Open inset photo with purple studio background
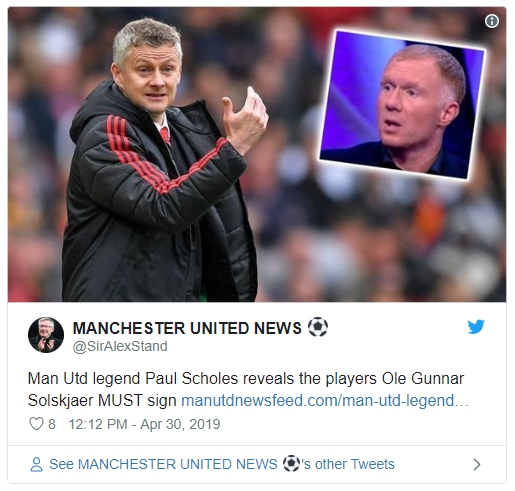This screenshot has width=515, height=491. click(x=402, y=104)
